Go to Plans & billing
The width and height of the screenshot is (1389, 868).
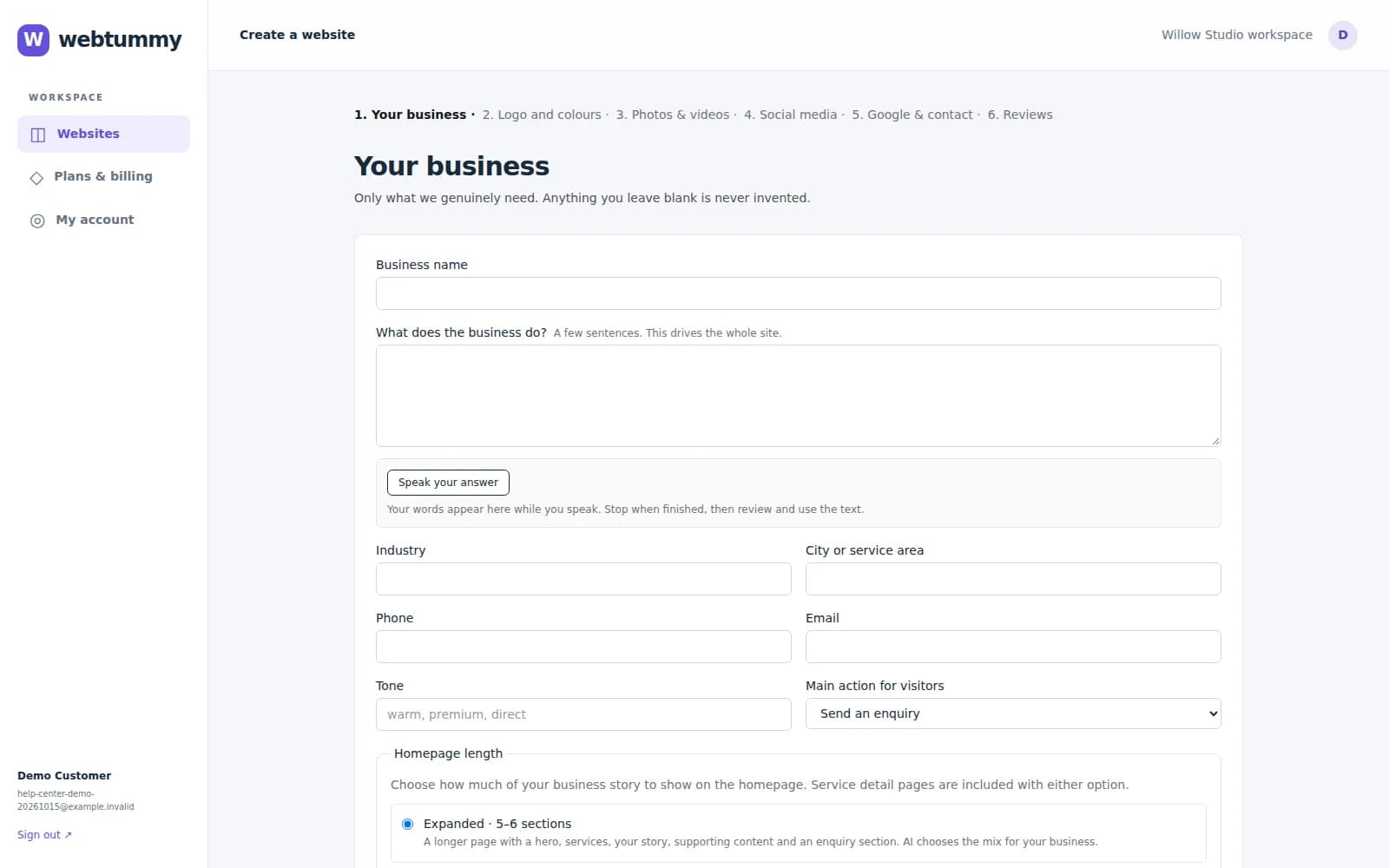tap(103, 176)
